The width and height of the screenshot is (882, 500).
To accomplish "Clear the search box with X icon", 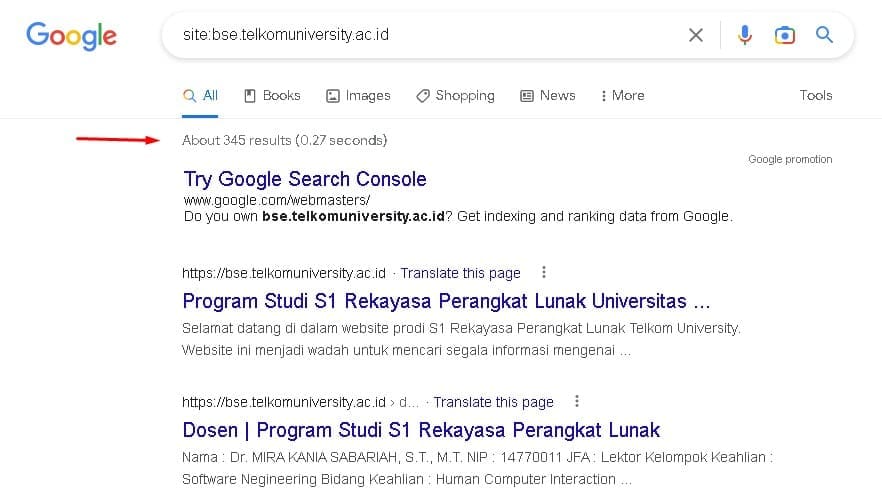I will pos(696,35).
